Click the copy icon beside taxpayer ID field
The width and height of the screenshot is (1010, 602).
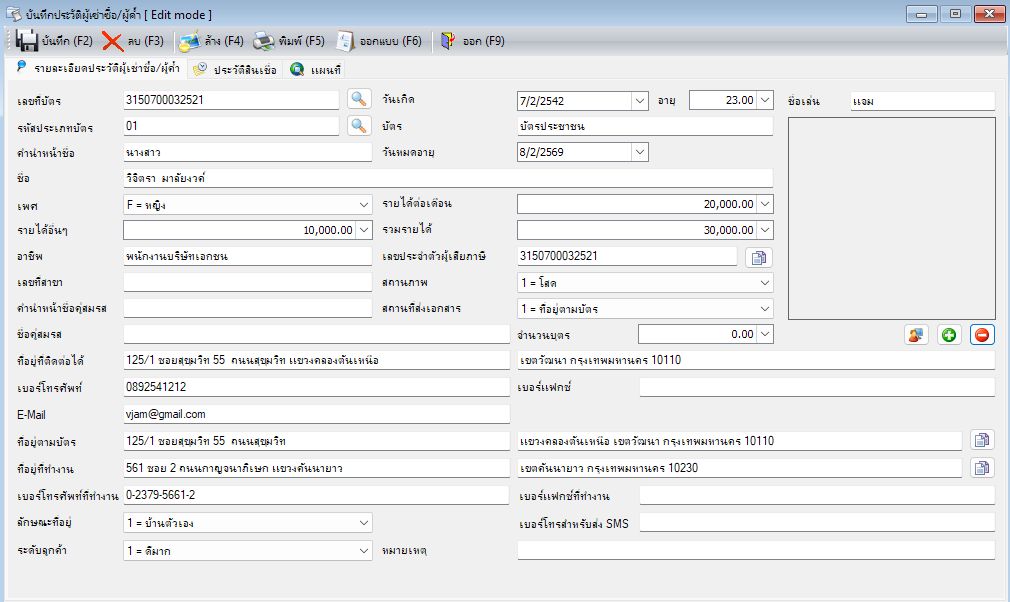coord(759,257)
